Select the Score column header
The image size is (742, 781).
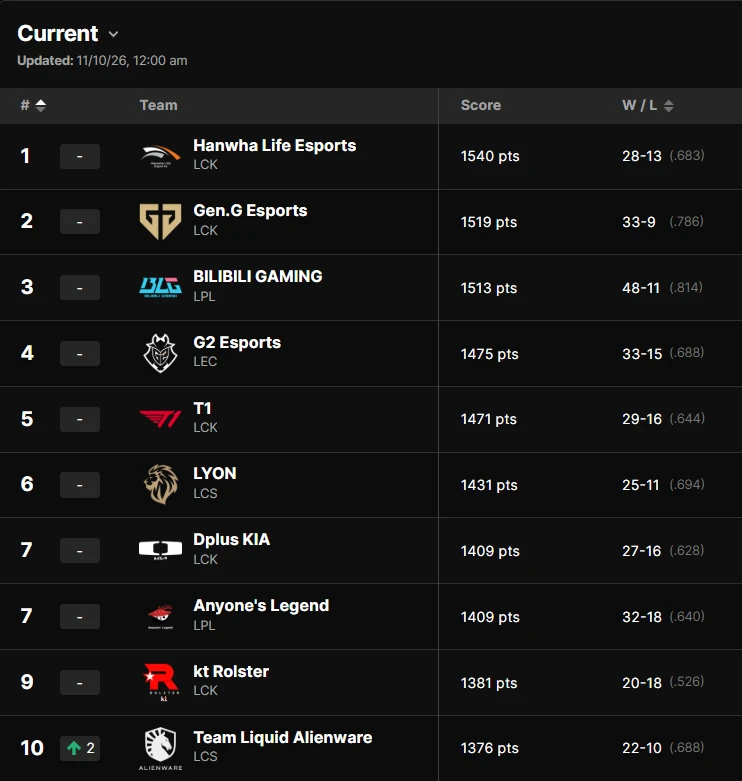click(x=481, y=105)
